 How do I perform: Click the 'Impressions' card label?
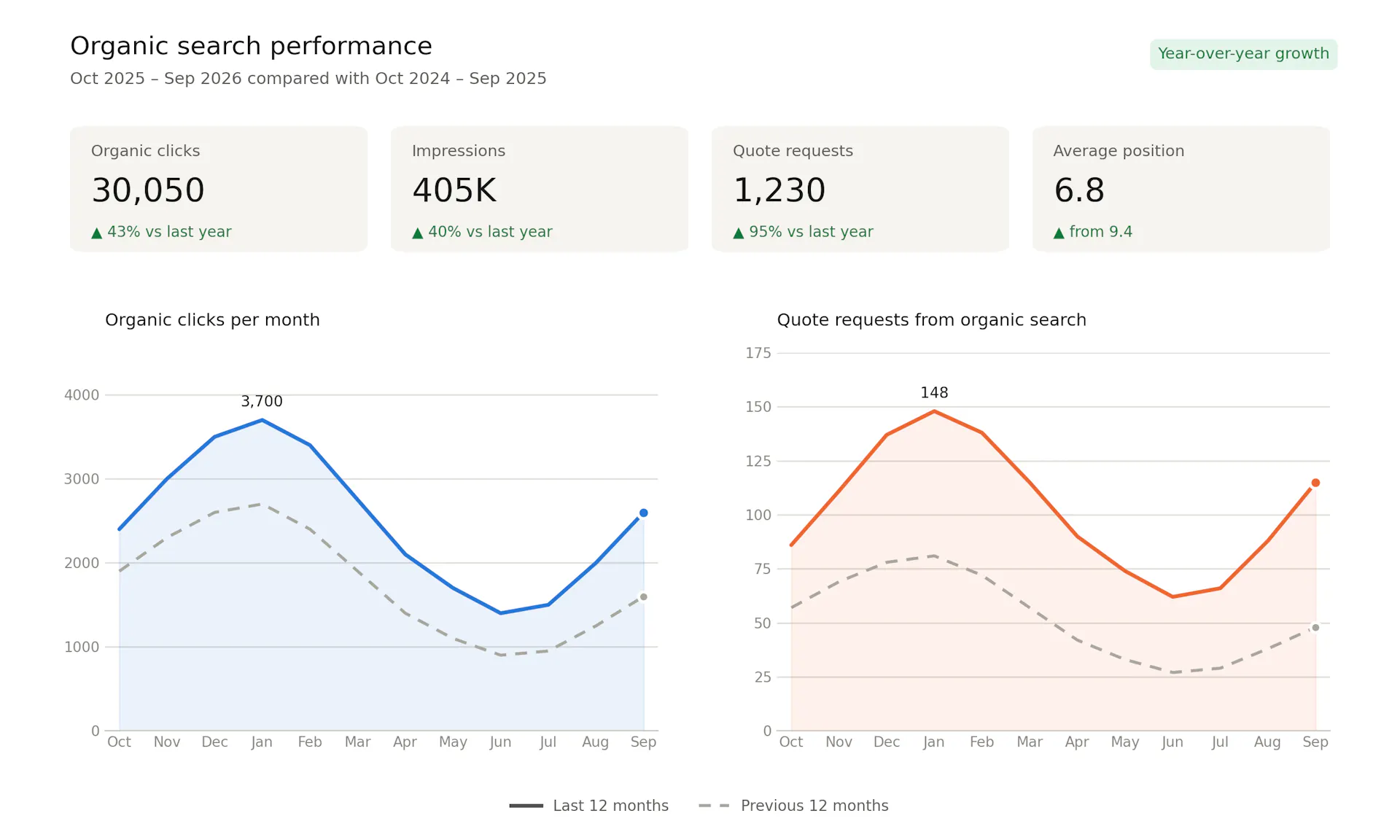pyautogui.click(x=459, y=151)
